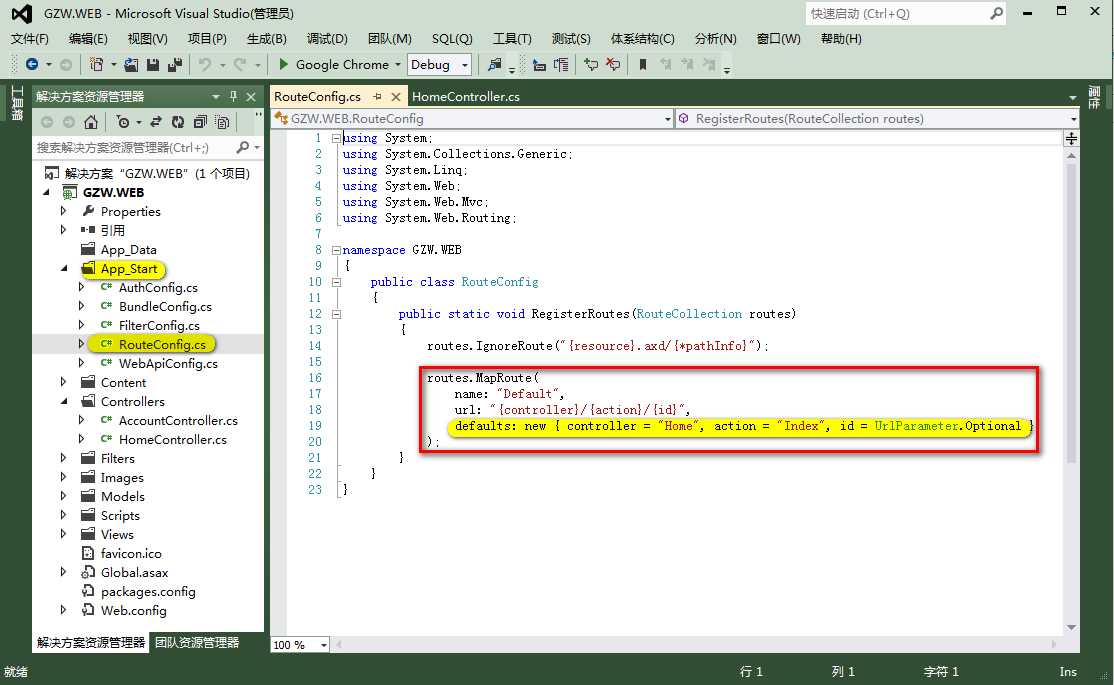Screen dimensions: 1114x685
Task: Open the 文件(F) menu
Action: click(x=30, y=38)
